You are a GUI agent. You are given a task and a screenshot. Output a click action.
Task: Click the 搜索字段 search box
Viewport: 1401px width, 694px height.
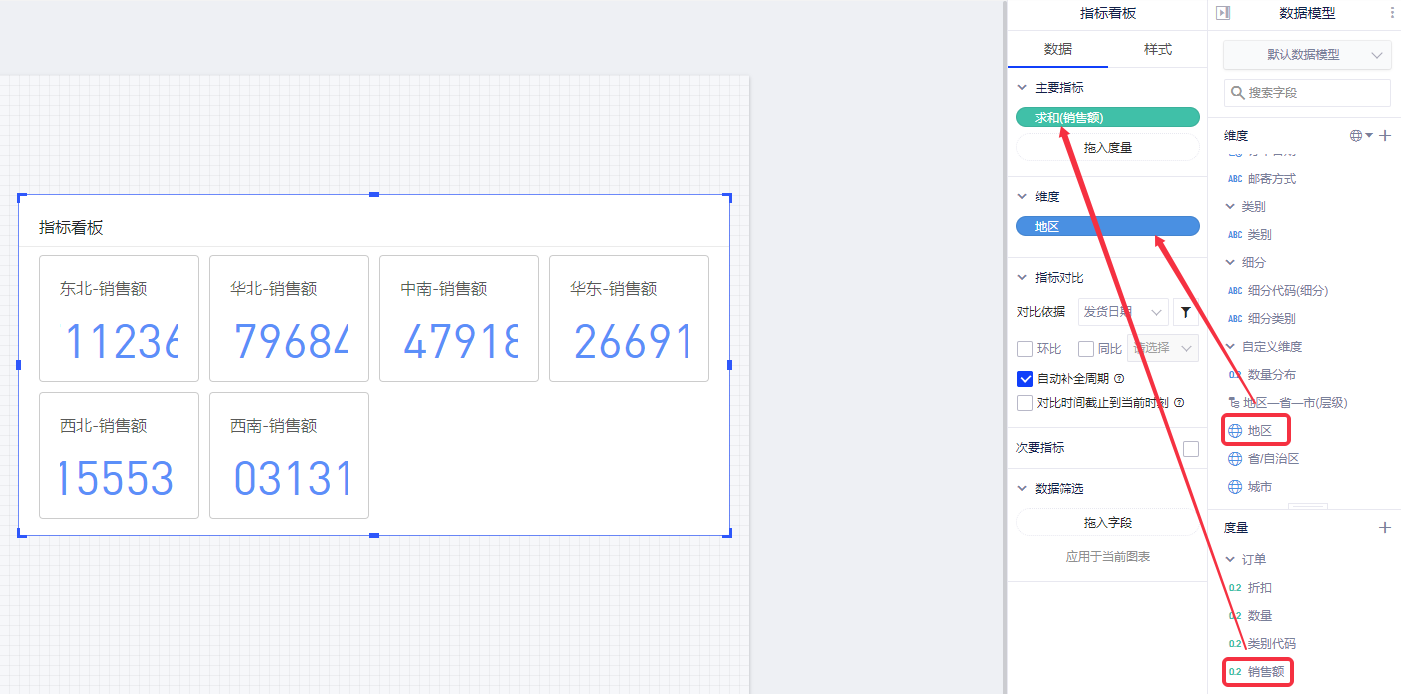click(1307, 93)
